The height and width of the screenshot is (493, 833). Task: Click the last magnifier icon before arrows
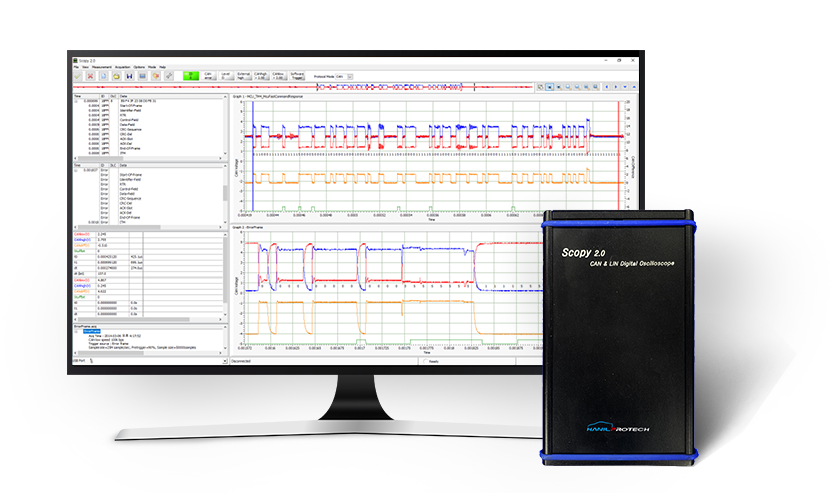pyautogui.click(x=595, y=87)
